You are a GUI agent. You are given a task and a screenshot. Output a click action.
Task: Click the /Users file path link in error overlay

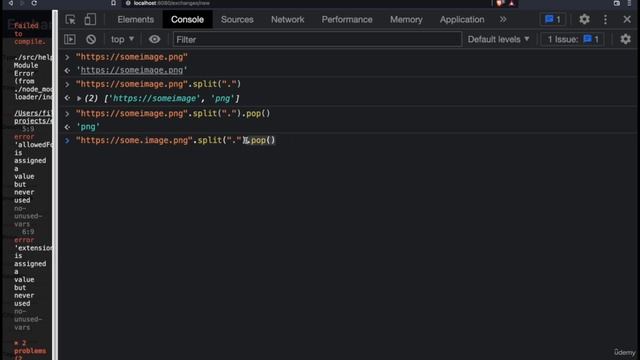tap(33, 117)
